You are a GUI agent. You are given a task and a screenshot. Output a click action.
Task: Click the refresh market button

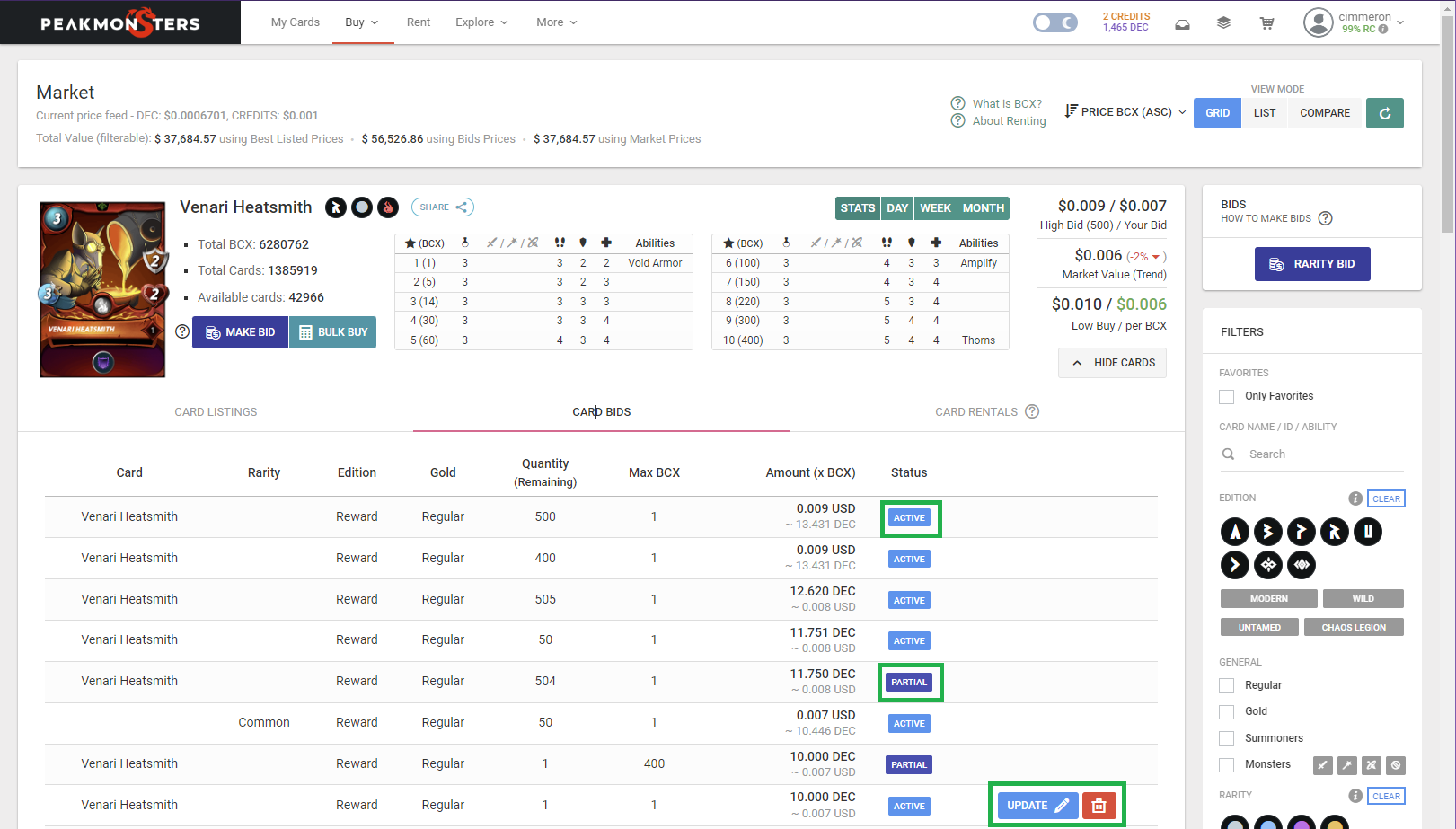click(1384, 113)
